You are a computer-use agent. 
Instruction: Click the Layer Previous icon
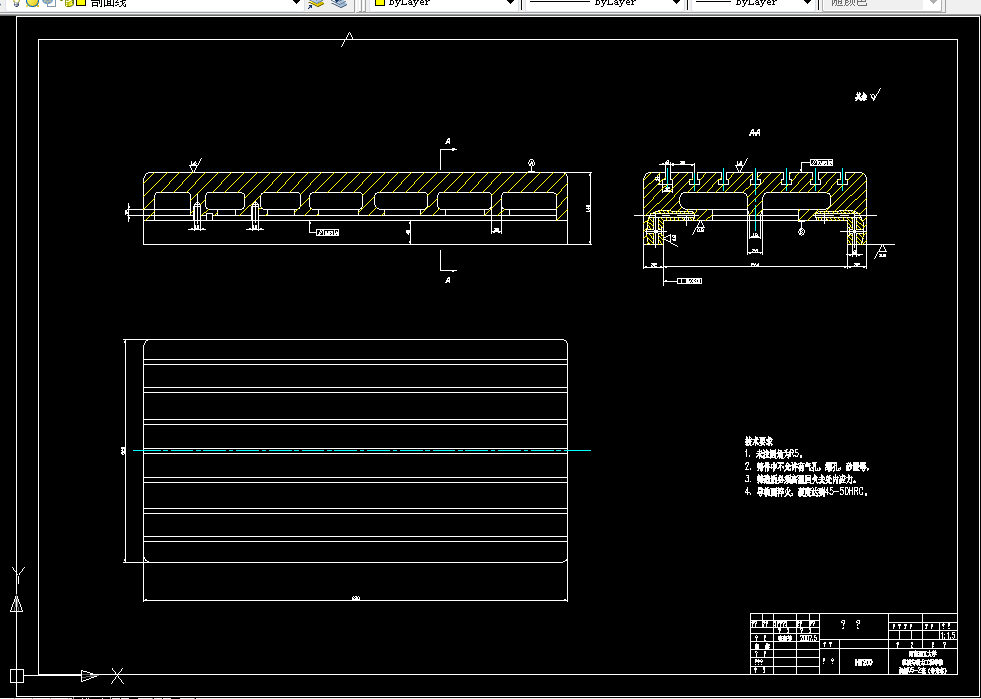[338, 3]
